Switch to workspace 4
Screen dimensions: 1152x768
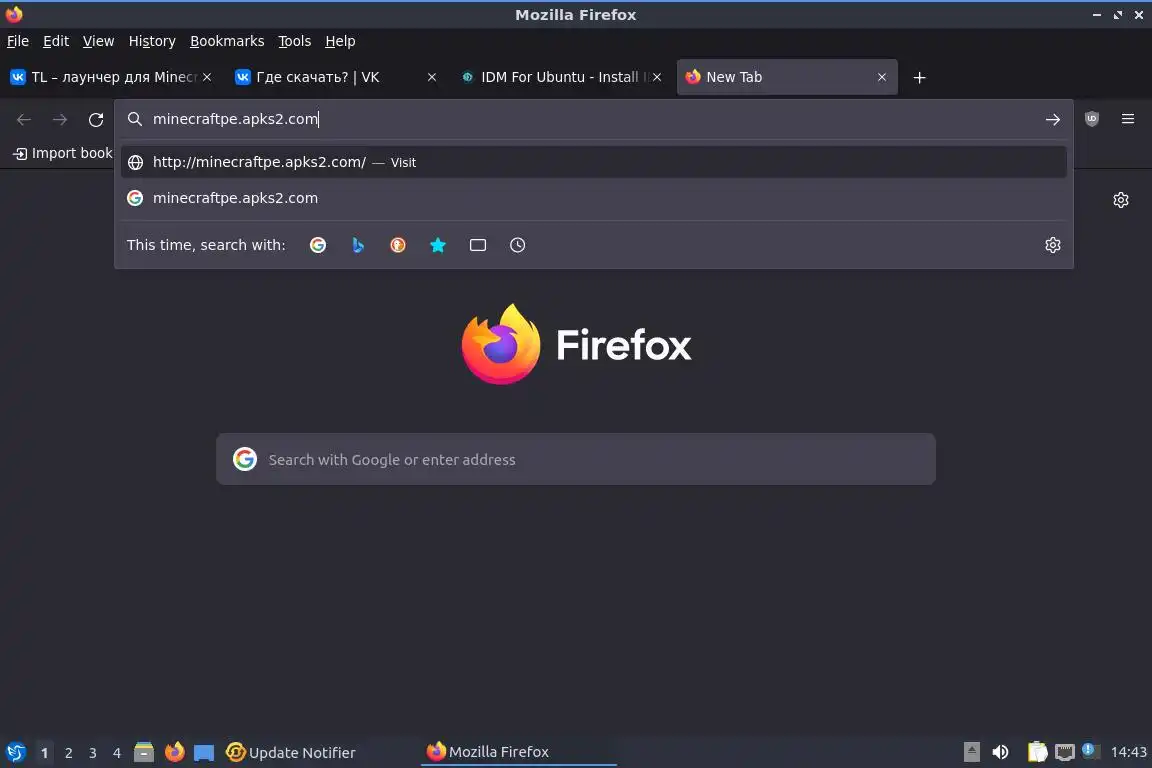click(x=117, y=753)
